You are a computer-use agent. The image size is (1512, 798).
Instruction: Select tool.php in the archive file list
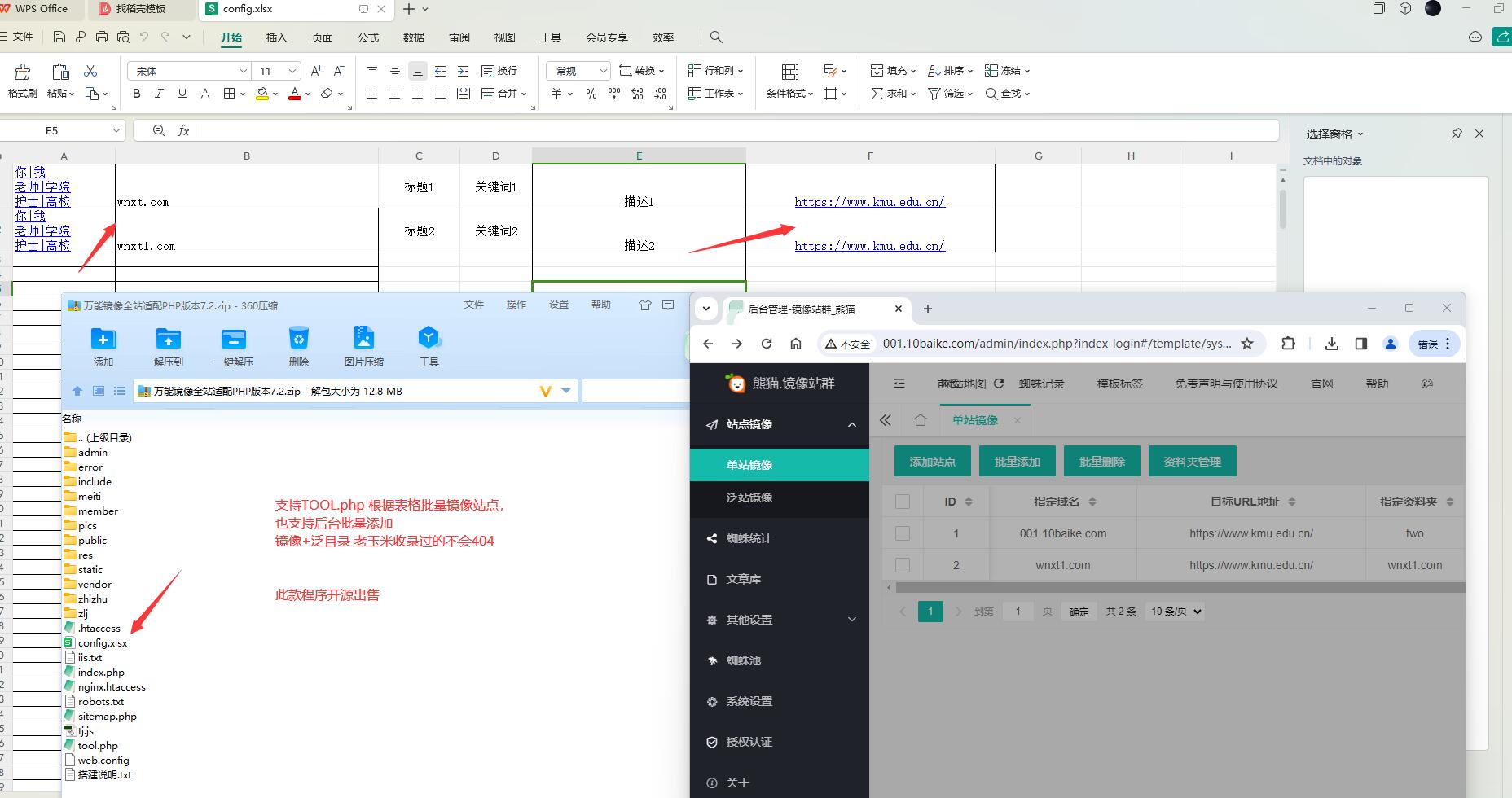[98, 746]
